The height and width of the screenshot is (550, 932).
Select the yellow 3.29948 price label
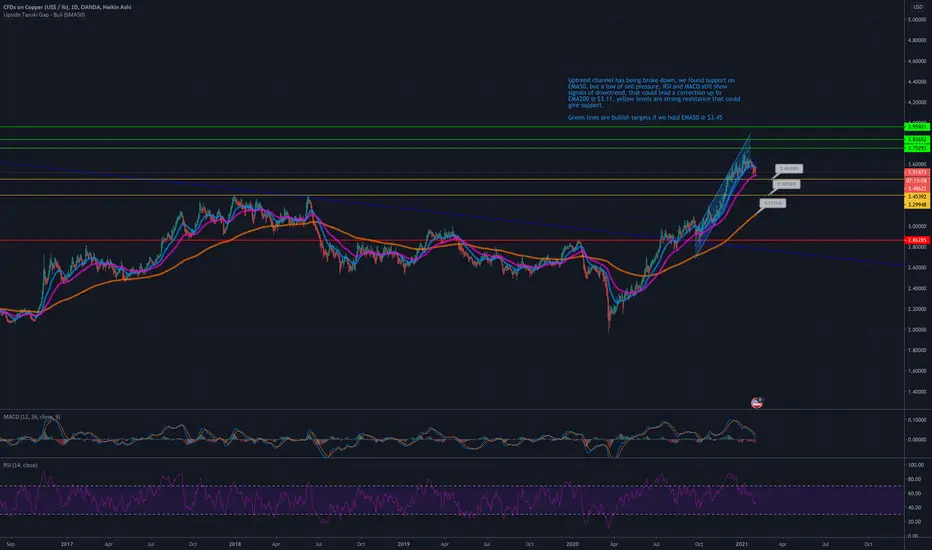pos(917,205)
